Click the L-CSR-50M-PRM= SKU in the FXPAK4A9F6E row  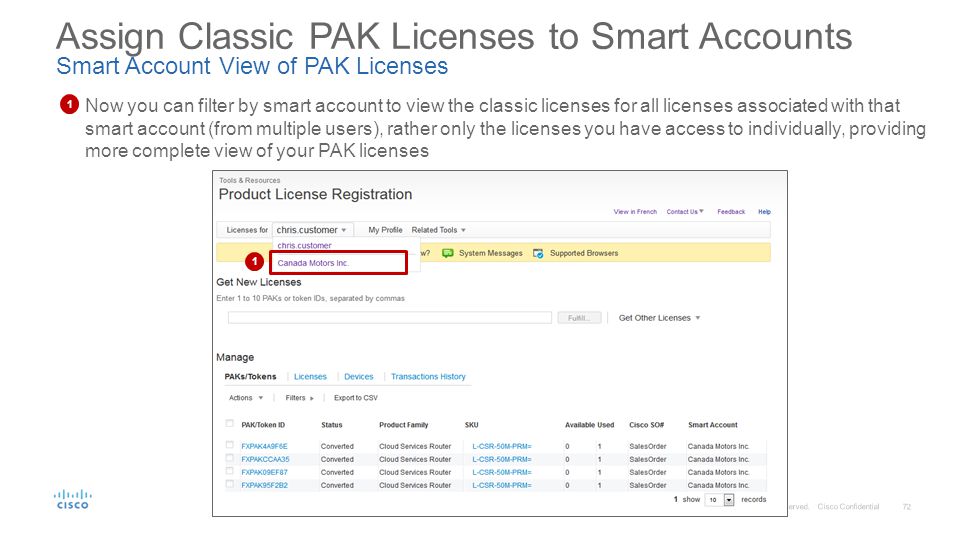coord(502,446)
